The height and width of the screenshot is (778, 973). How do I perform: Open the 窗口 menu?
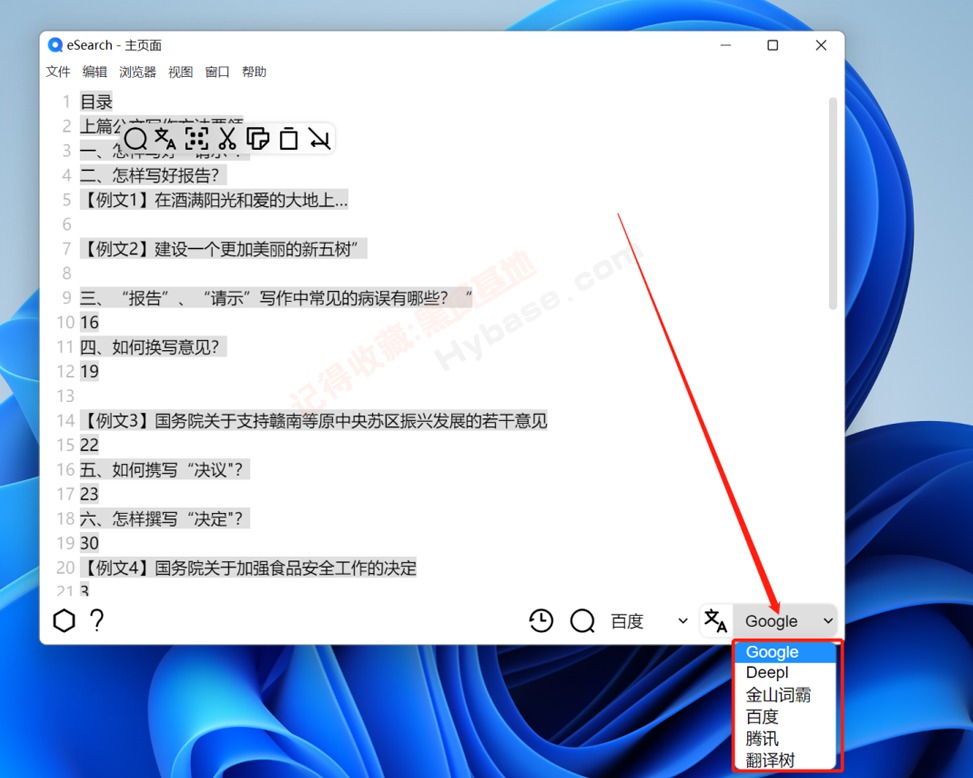217,72
